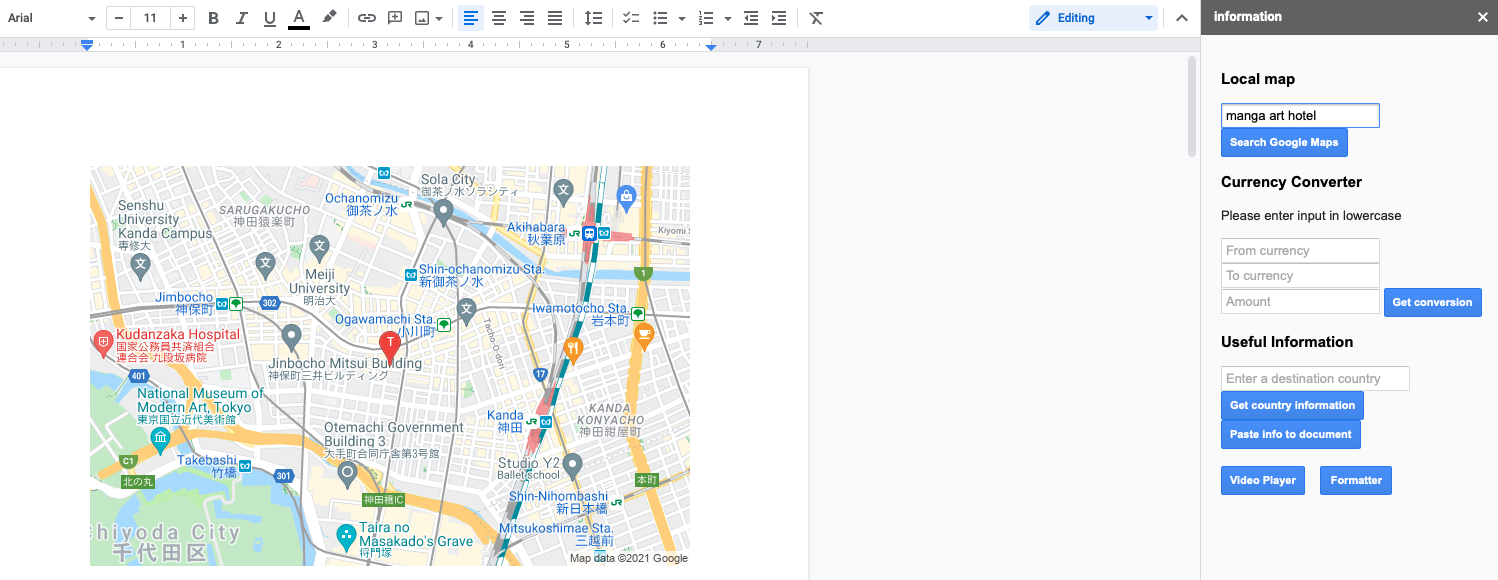Click the Studio Y2 Ballet School marker
1498x580 pixels.
(572, 465)
